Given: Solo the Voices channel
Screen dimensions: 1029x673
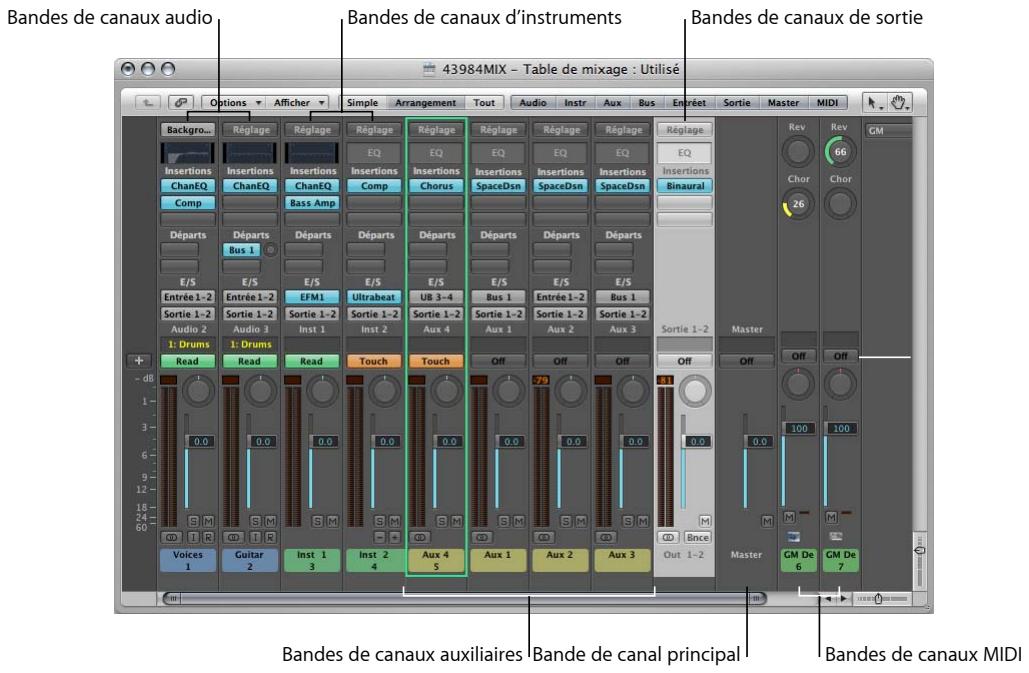Looking at the screenshot, I should [x=194, y=521].
